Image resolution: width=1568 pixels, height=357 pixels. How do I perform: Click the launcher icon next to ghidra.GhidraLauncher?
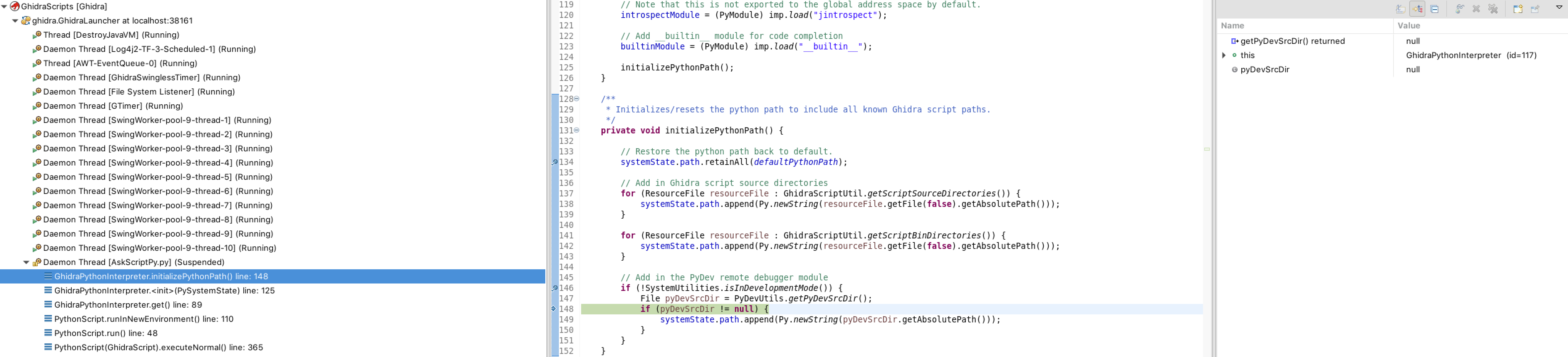pos(26,20)
